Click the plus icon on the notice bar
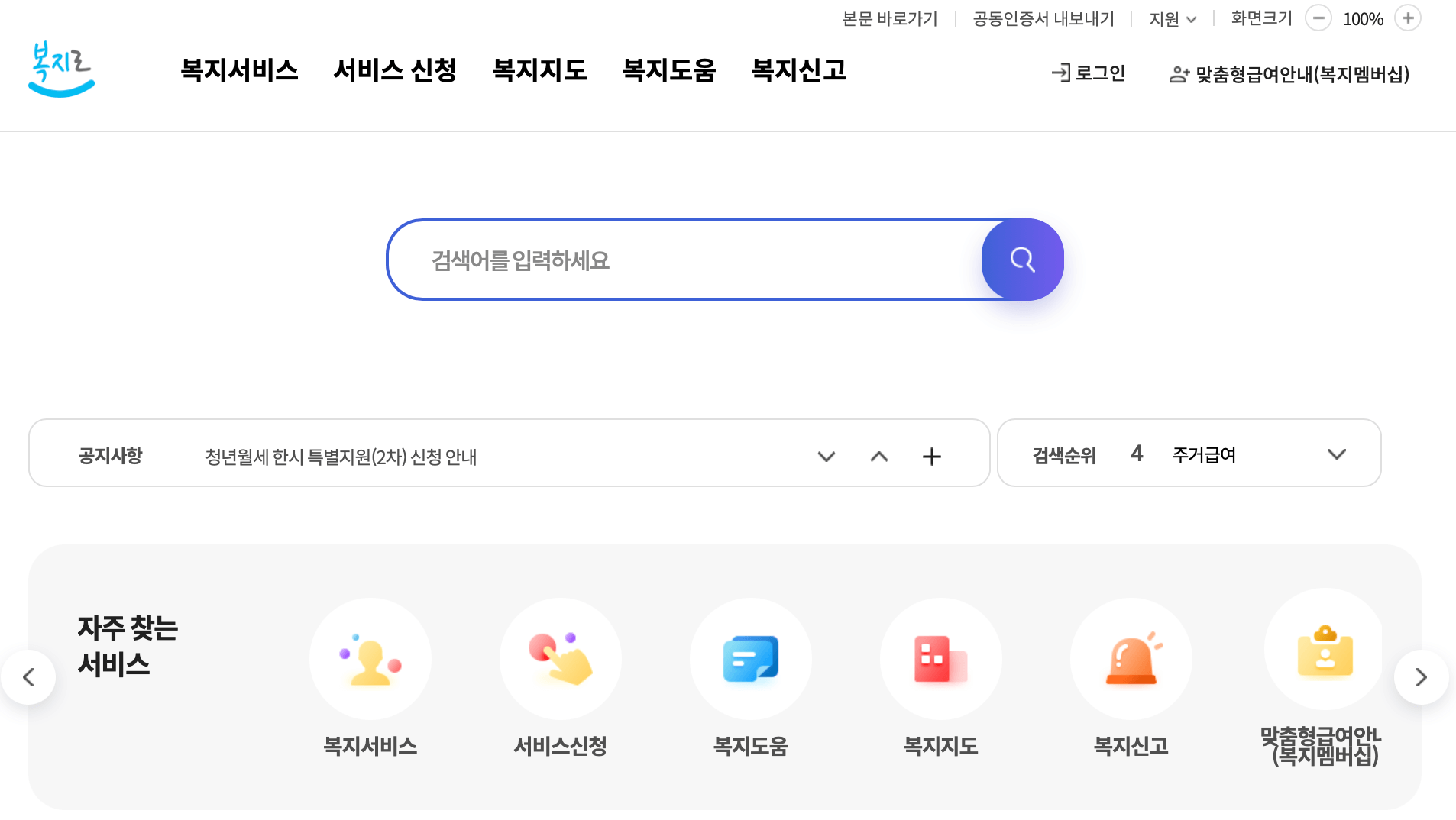 point(931,456)
